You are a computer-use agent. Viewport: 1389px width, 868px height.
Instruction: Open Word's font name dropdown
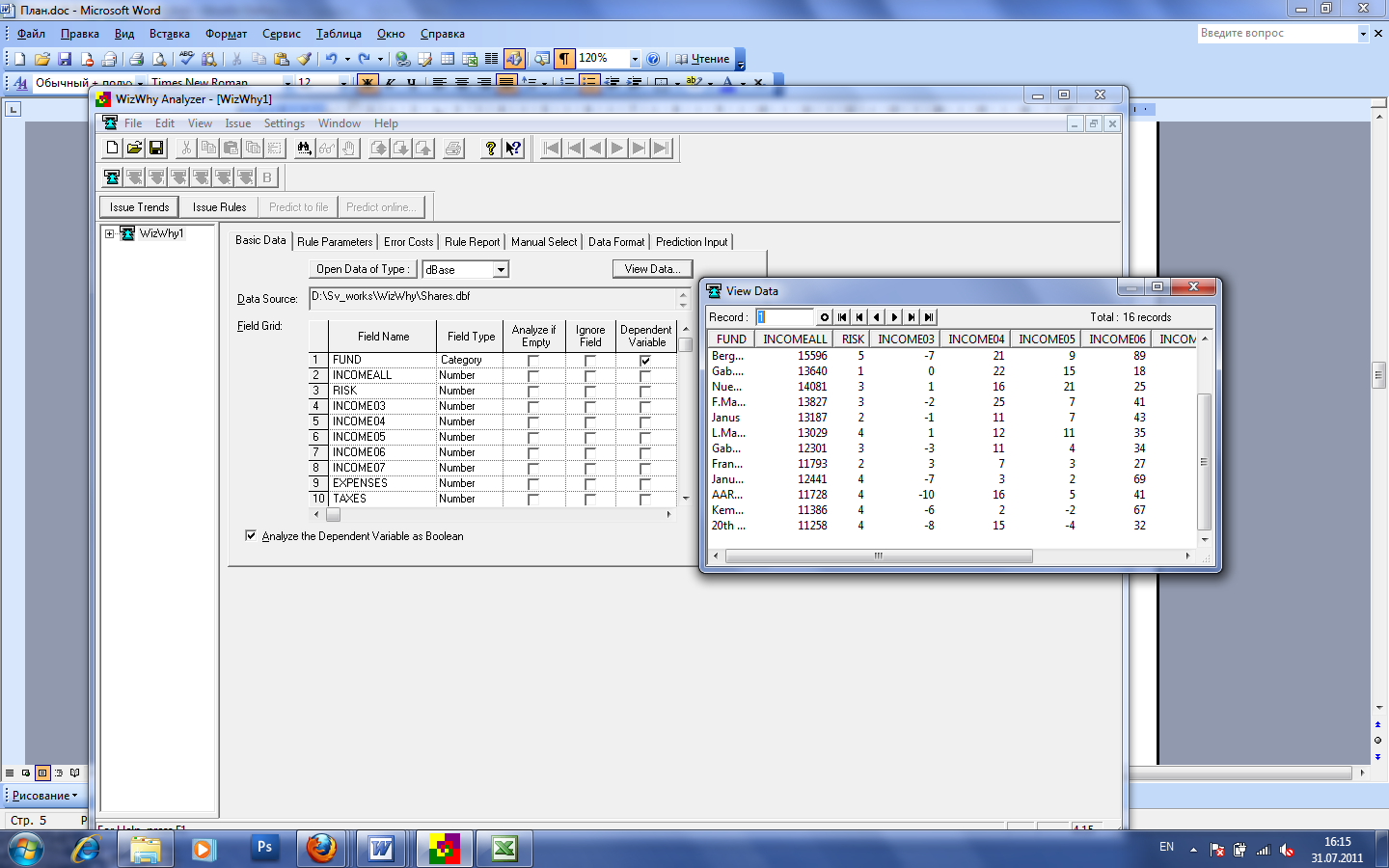tap(287, 83)
